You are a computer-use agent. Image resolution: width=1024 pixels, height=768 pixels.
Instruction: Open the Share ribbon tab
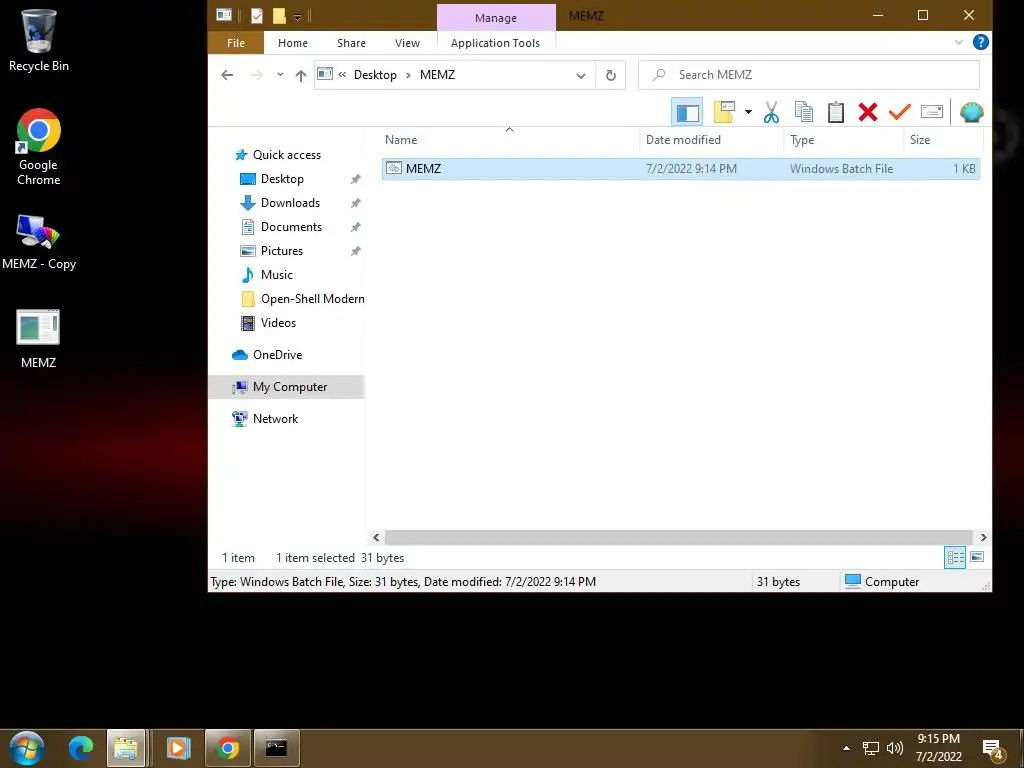(x=351, y=43)
